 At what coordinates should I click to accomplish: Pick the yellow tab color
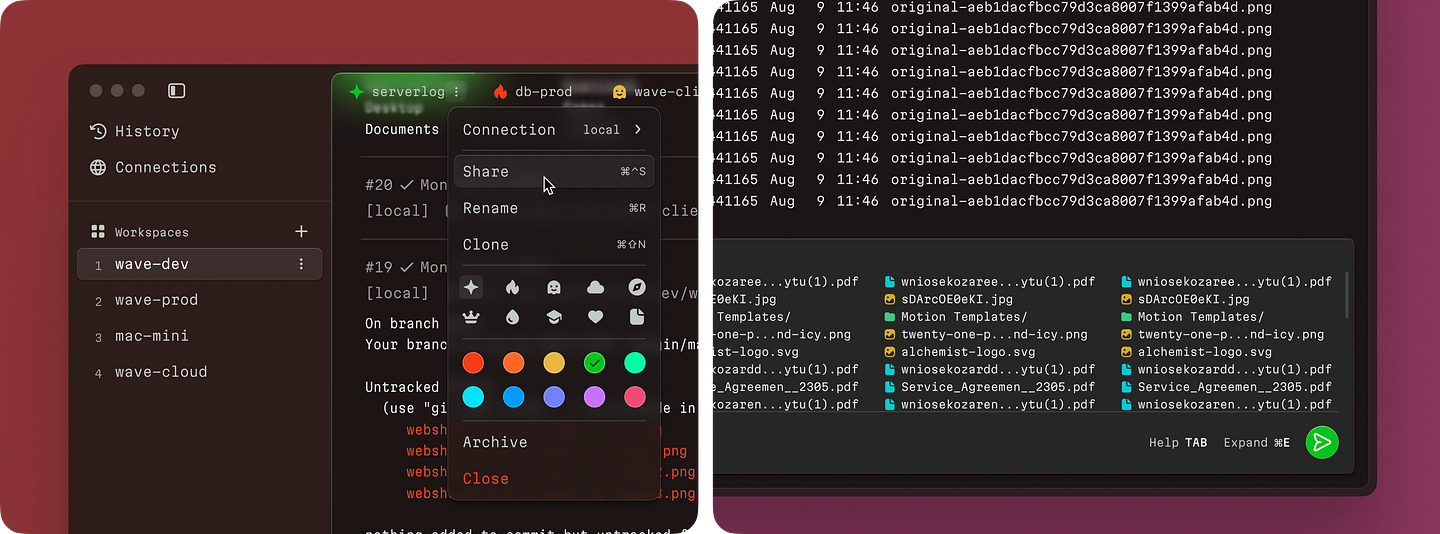[x=554, y=363]
